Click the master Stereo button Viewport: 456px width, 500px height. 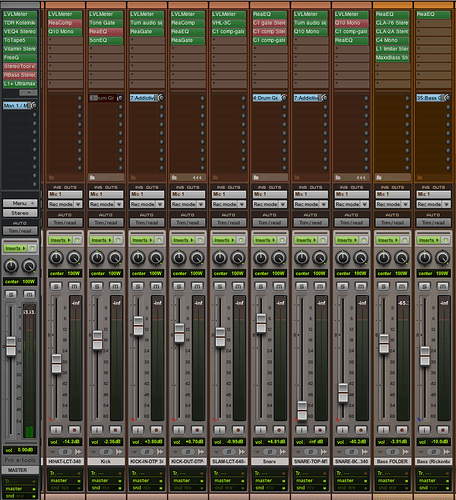click(20, 213)
